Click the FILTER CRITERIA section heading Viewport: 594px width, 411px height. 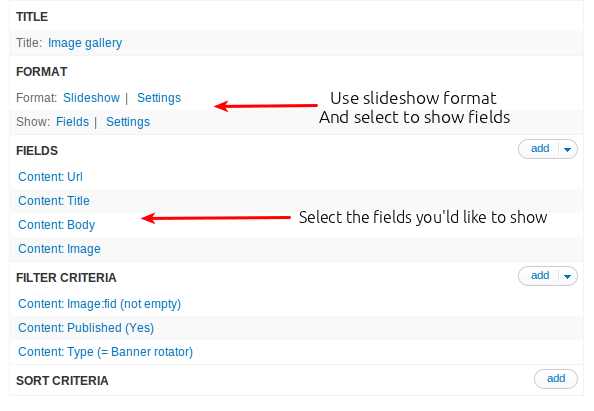pos(66,278)
